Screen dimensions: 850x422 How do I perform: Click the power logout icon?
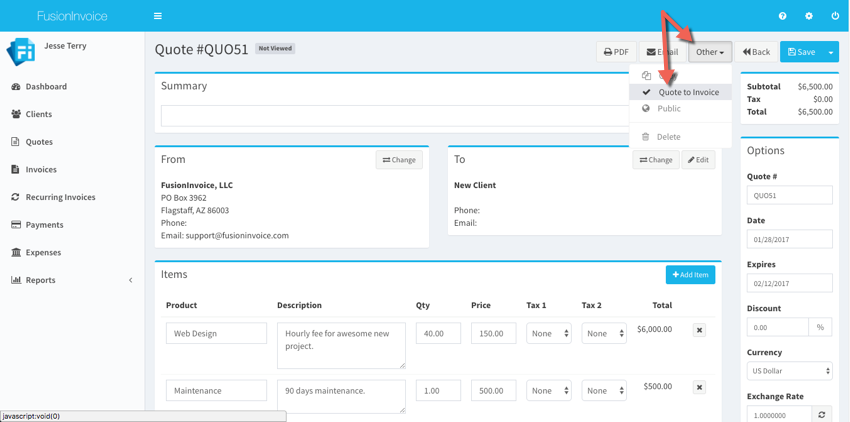point(835,16)
